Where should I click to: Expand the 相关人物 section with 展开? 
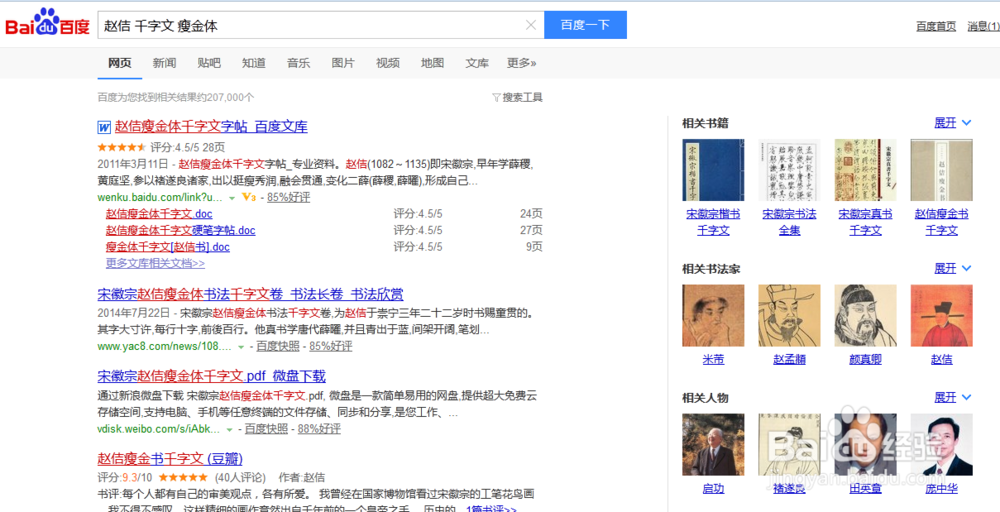[952, 398]
